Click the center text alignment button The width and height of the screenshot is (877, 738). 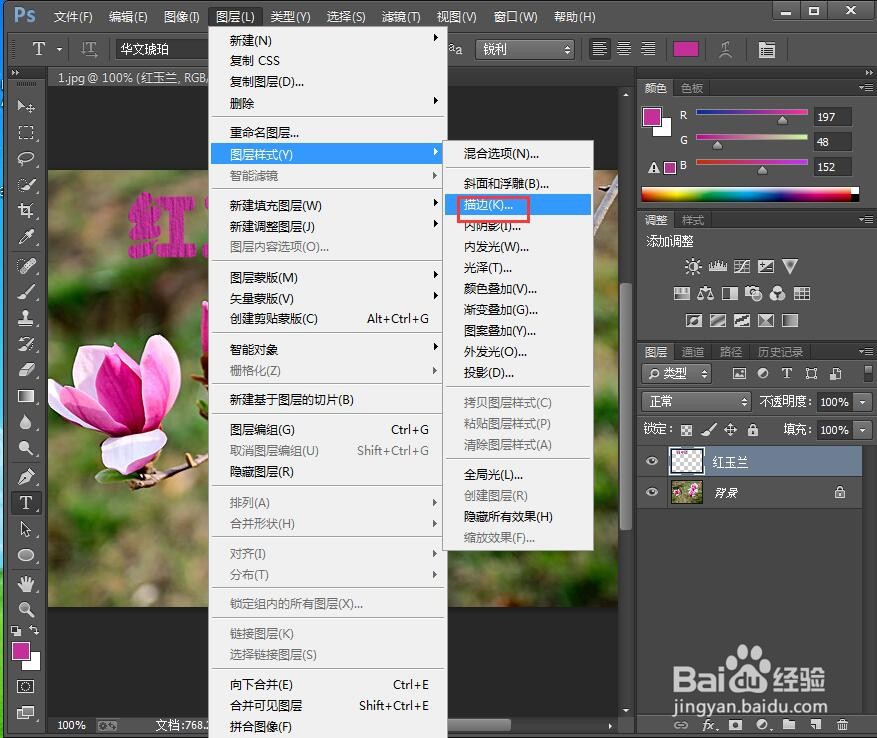click(x=622, y=48)
